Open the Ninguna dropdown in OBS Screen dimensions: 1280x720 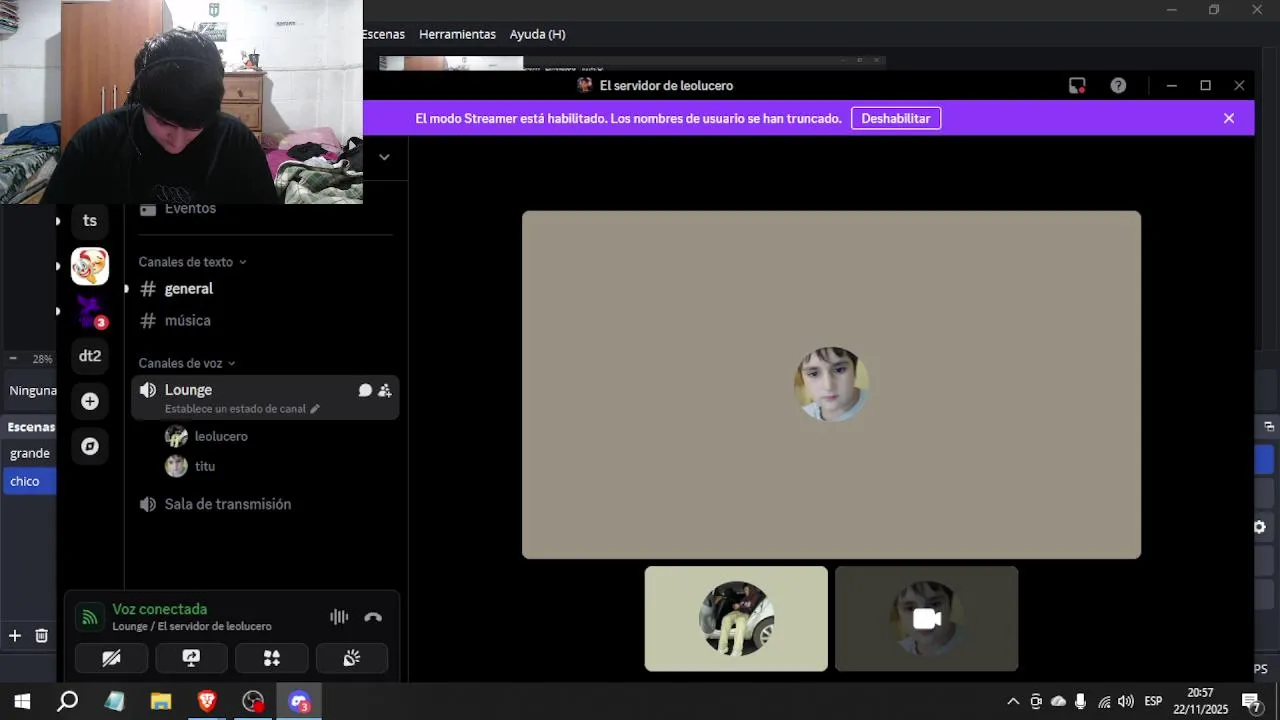click(30, 390)
